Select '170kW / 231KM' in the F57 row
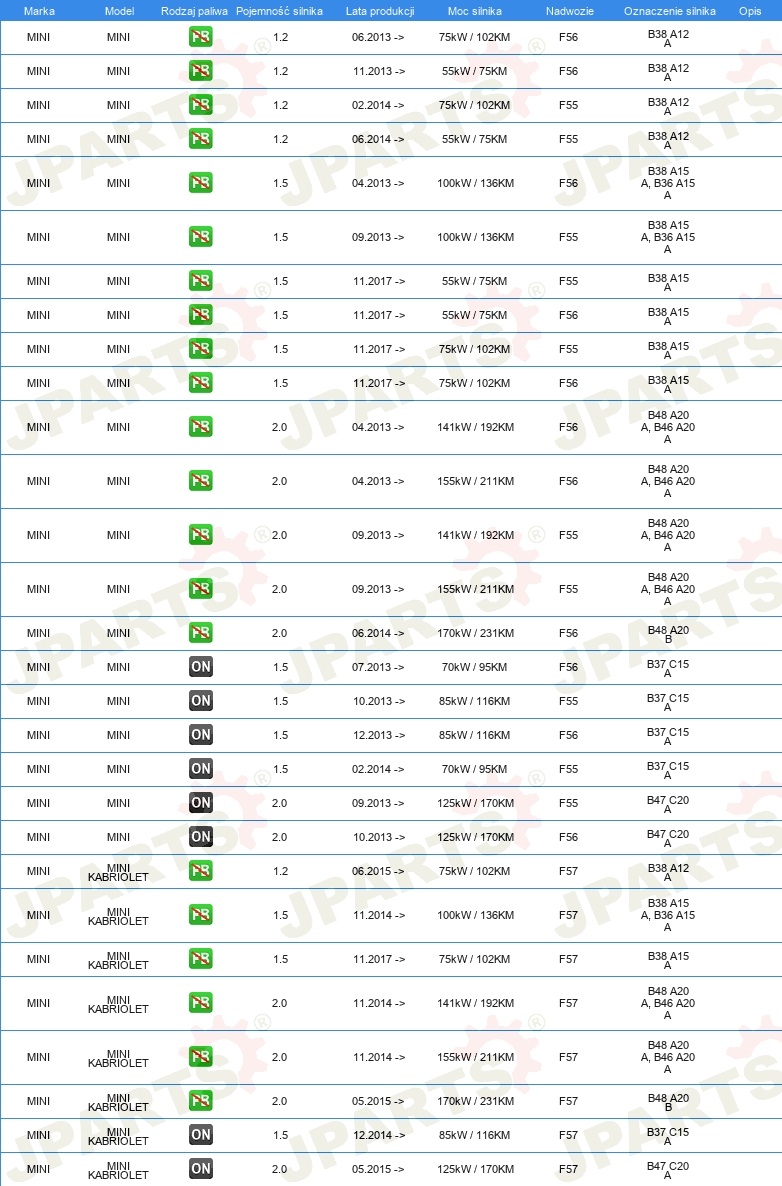 (x=476, y=1101)
